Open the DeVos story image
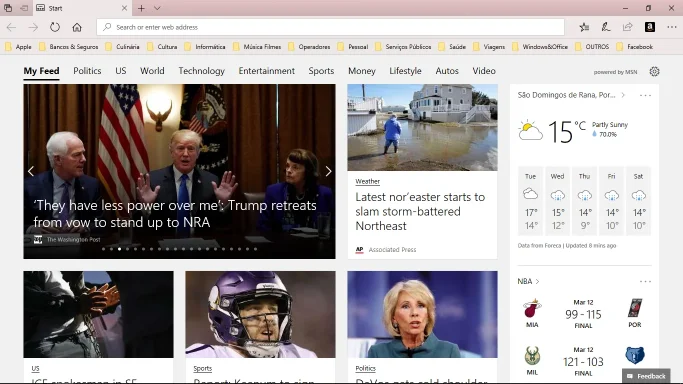 click(x=423, y=314)
